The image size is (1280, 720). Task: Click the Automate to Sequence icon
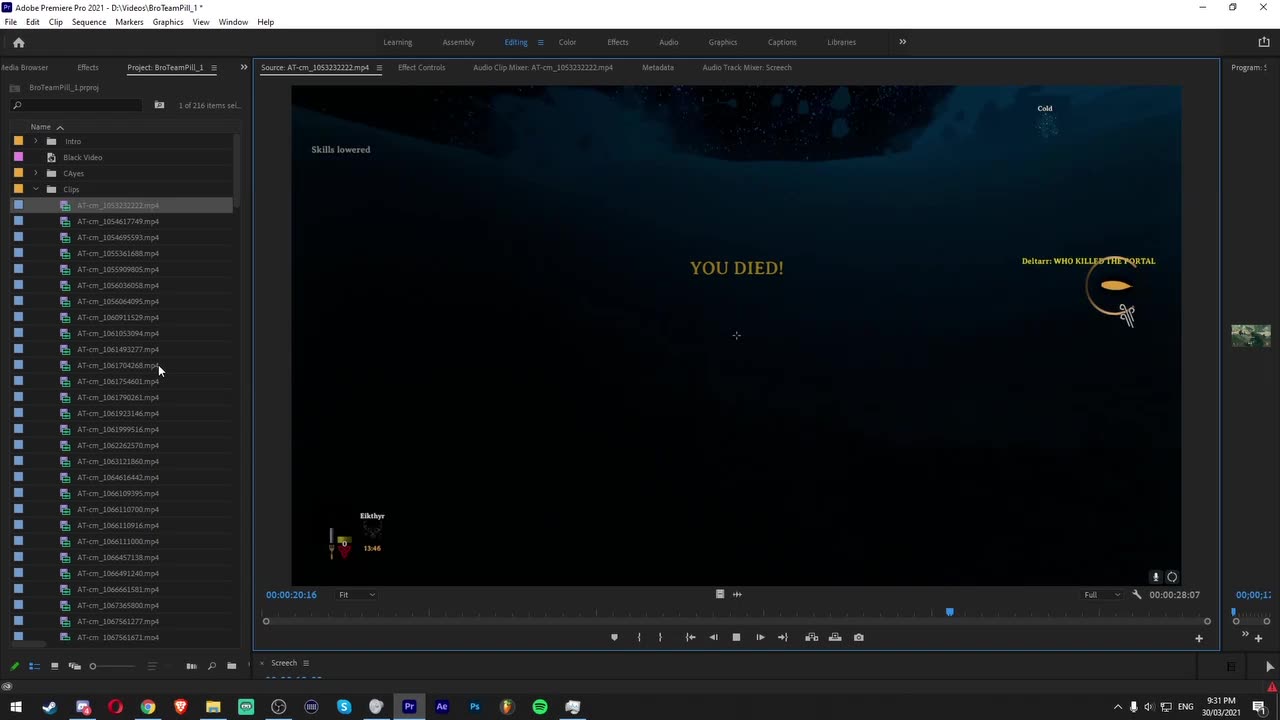coord(191,666)
